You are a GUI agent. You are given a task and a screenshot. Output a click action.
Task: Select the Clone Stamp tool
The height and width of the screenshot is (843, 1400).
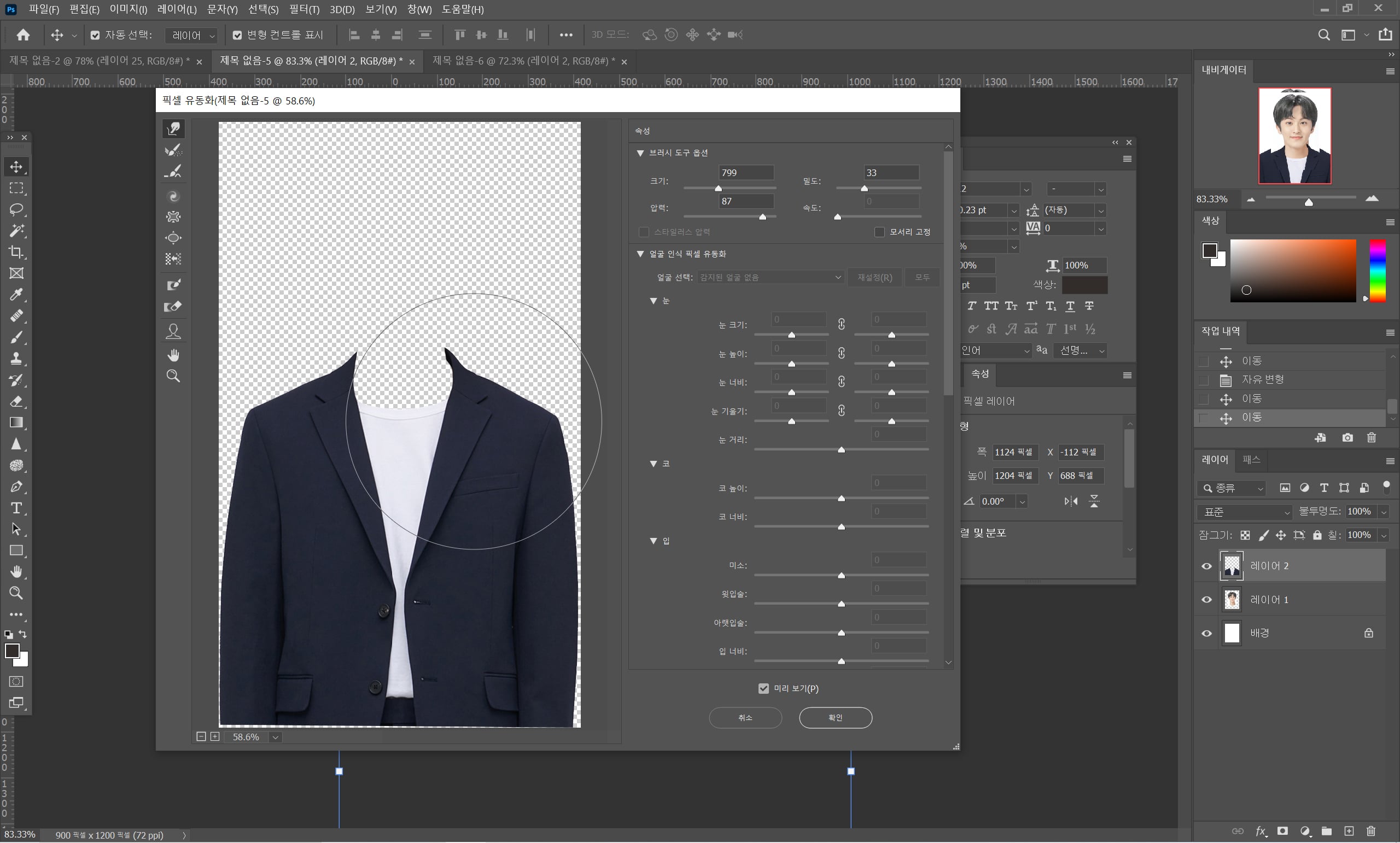tap(16, 359)
